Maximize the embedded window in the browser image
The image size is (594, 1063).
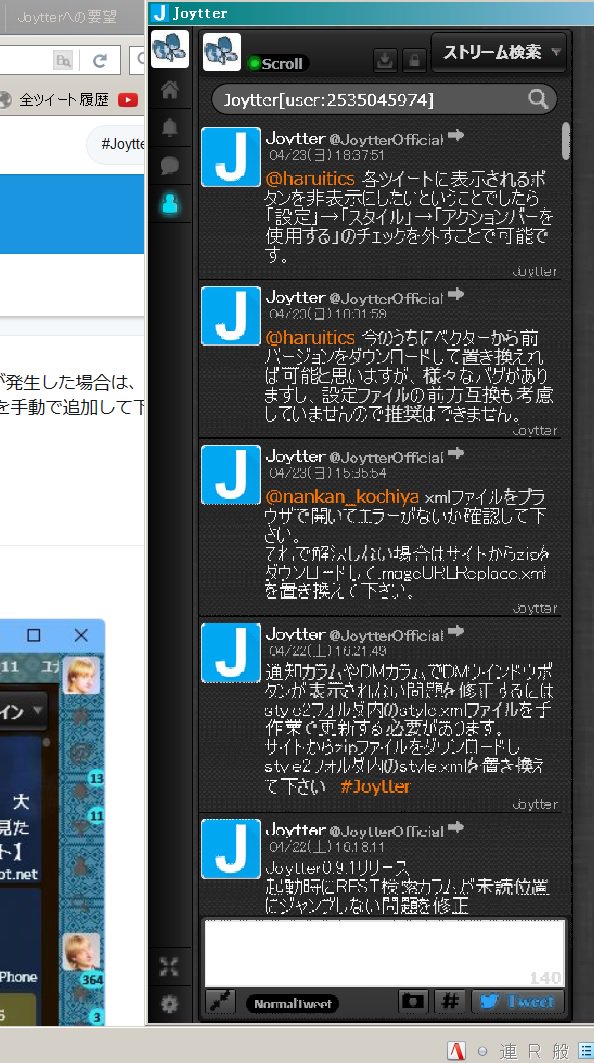pos(33,635)
